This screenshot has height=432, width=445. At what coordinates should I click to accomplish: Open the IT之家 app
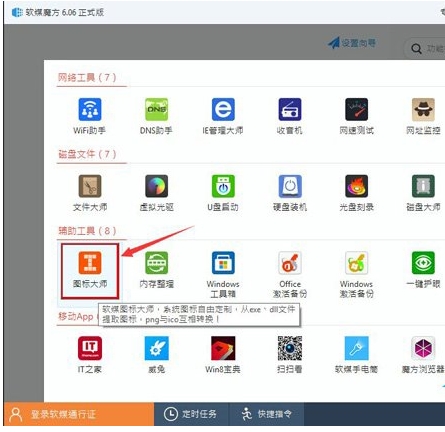90,355
